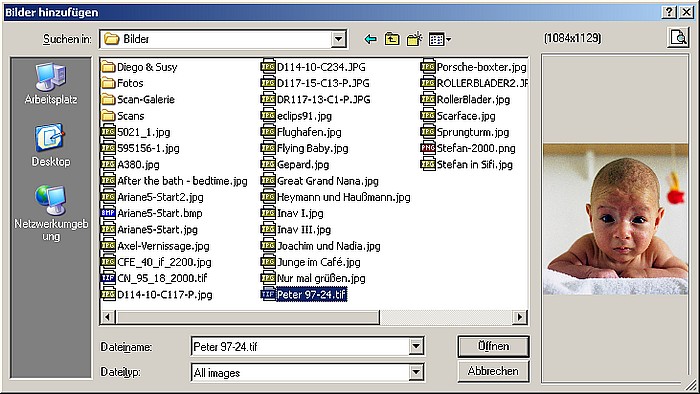Close the Bilder hinzufügen dialog
The height and width of the screenshot is (394, 700).
(x=686, y=12)
